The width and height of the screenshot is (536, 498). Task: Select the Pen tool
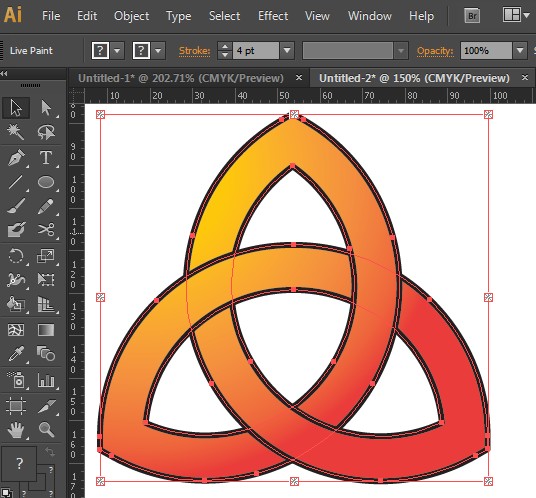pos(16,158)
